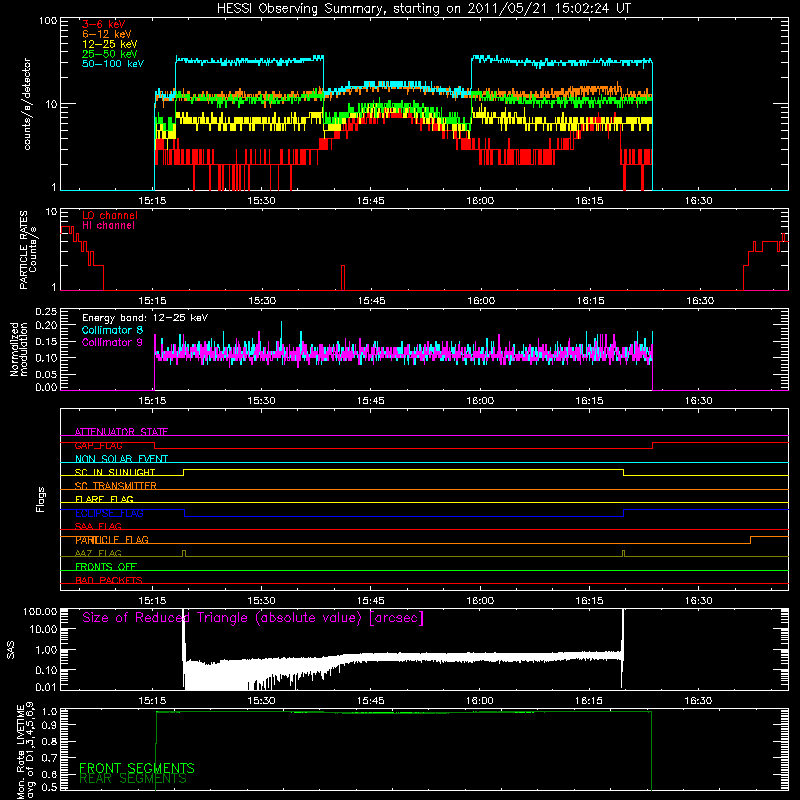Click the NON_SOLAR_EVENT flag label
The width and height of the screenshot is (800, 800).
(121, 459)
